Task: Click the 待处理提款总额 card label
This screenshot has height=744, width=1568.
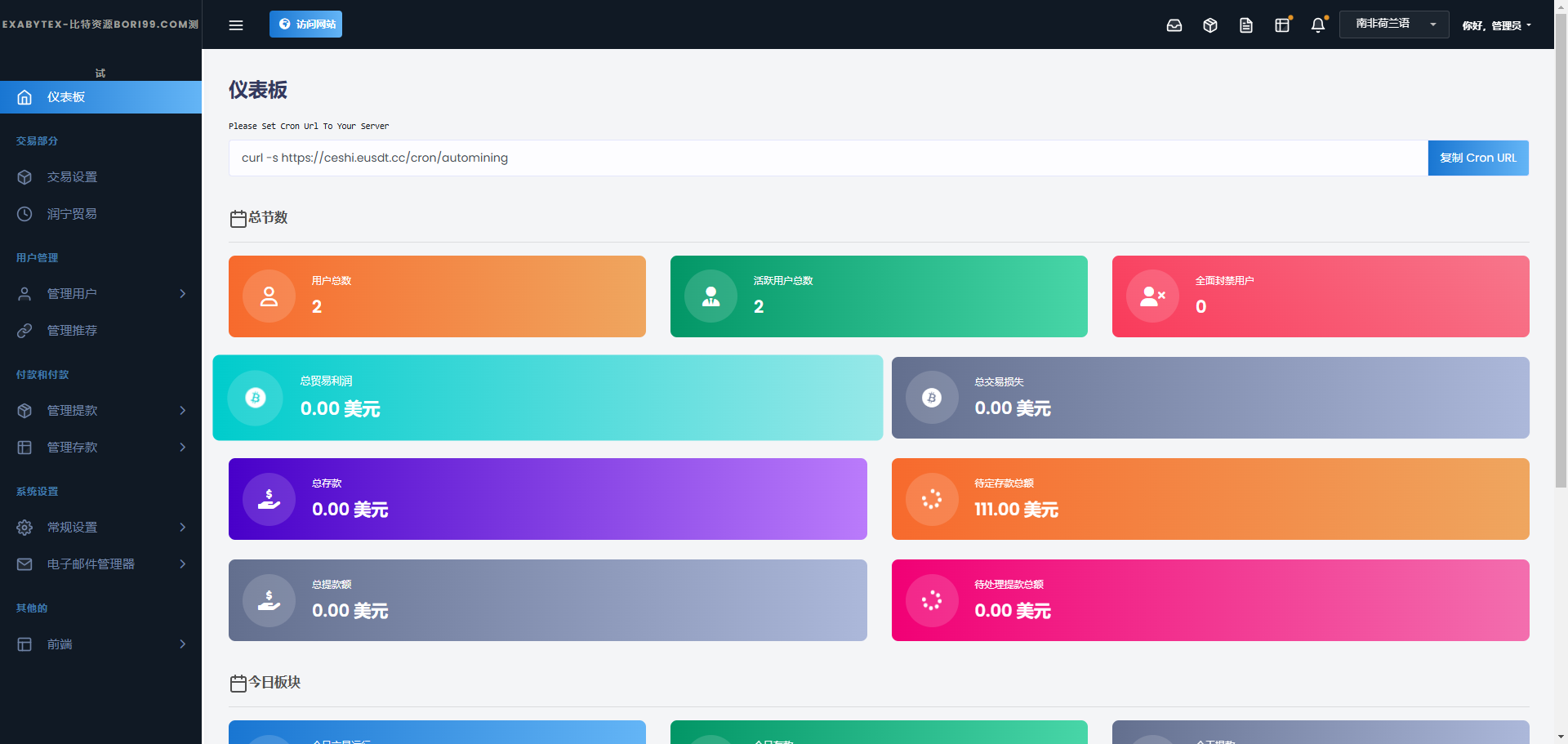Action: (1009, 585)
